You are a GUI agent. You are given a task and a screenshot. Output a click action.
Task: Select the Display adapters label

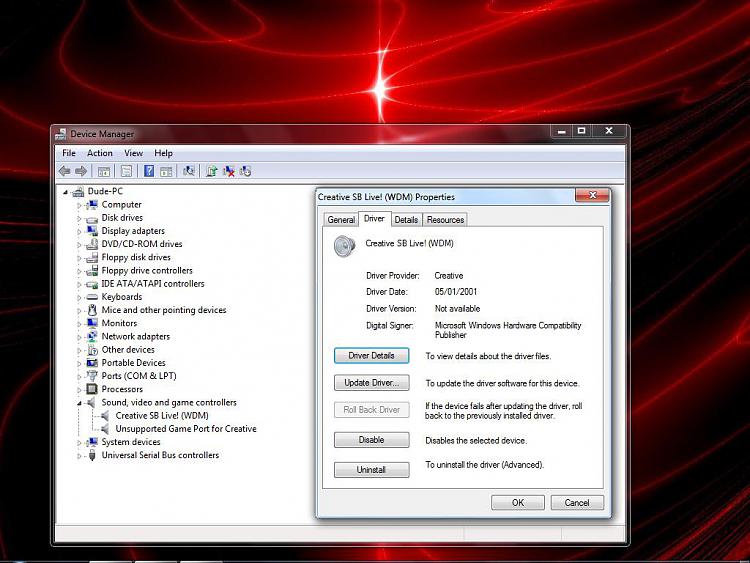tap(133, 231)
